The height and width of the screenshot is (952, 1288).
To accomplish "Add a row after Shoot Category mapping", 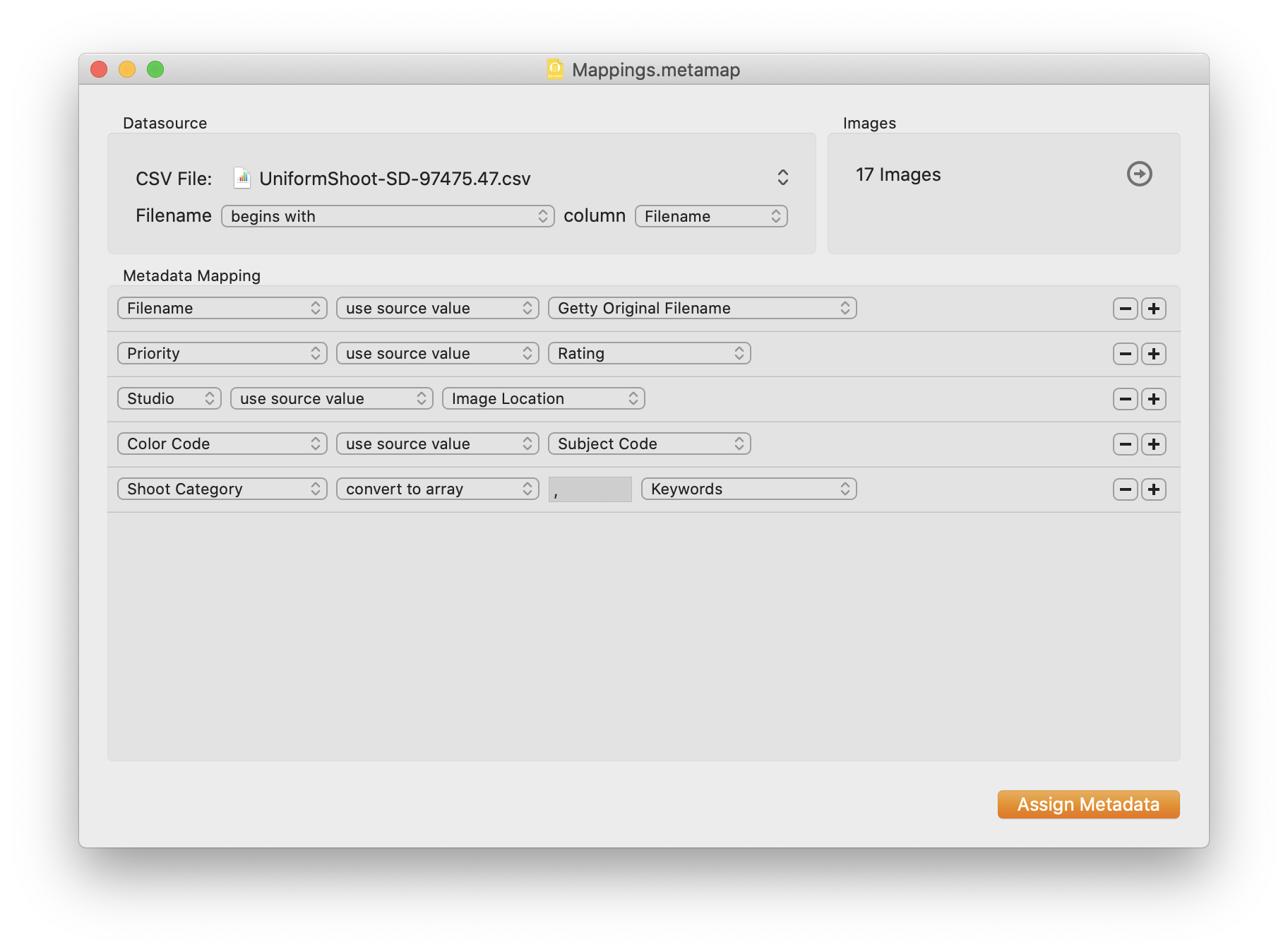I will click(x=1154, y=489).
